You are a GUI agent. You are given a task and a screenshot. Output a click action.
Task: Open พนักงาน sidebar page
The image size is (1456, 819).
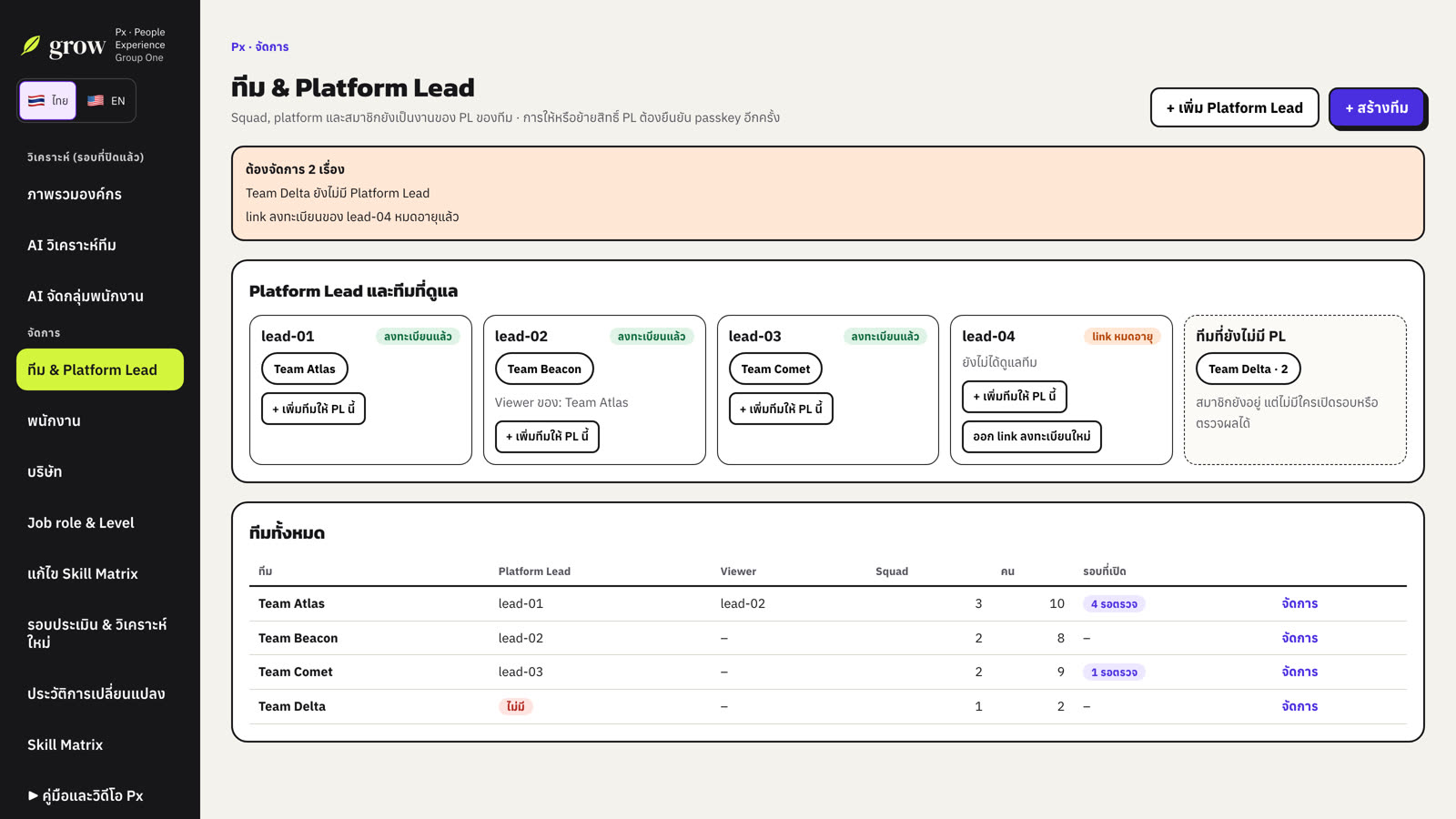coord(100,420)
